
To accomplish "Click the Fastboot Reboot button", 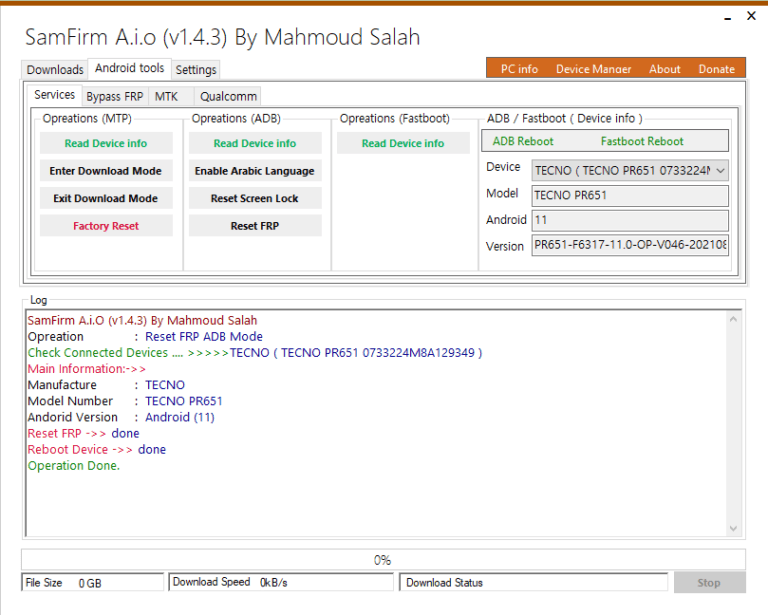I will 642,141.
